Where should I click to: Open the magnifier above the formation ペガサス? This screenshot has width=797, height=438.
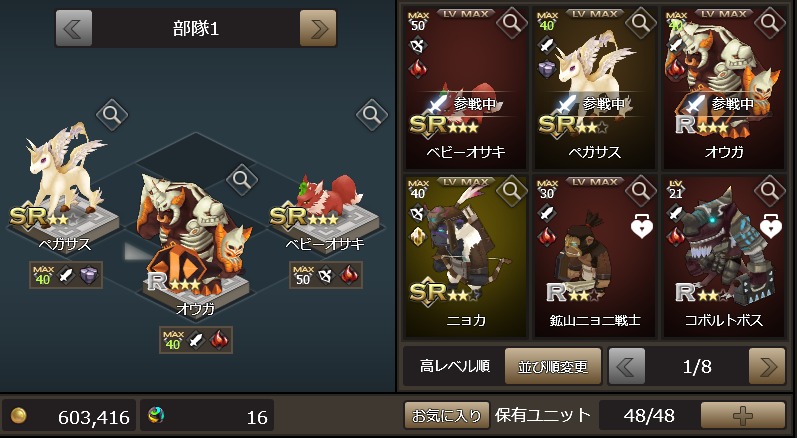pyautogui.click(x=112, y=114)
